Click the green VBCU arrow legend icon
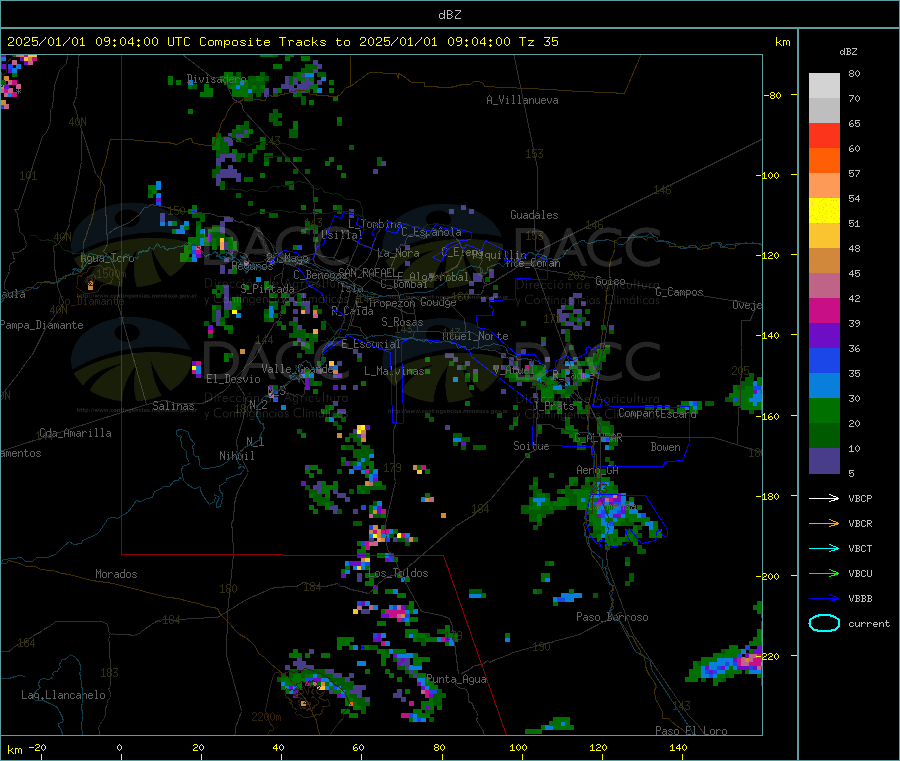The width and height of the screenshot is (900, 761). [824, 573]
